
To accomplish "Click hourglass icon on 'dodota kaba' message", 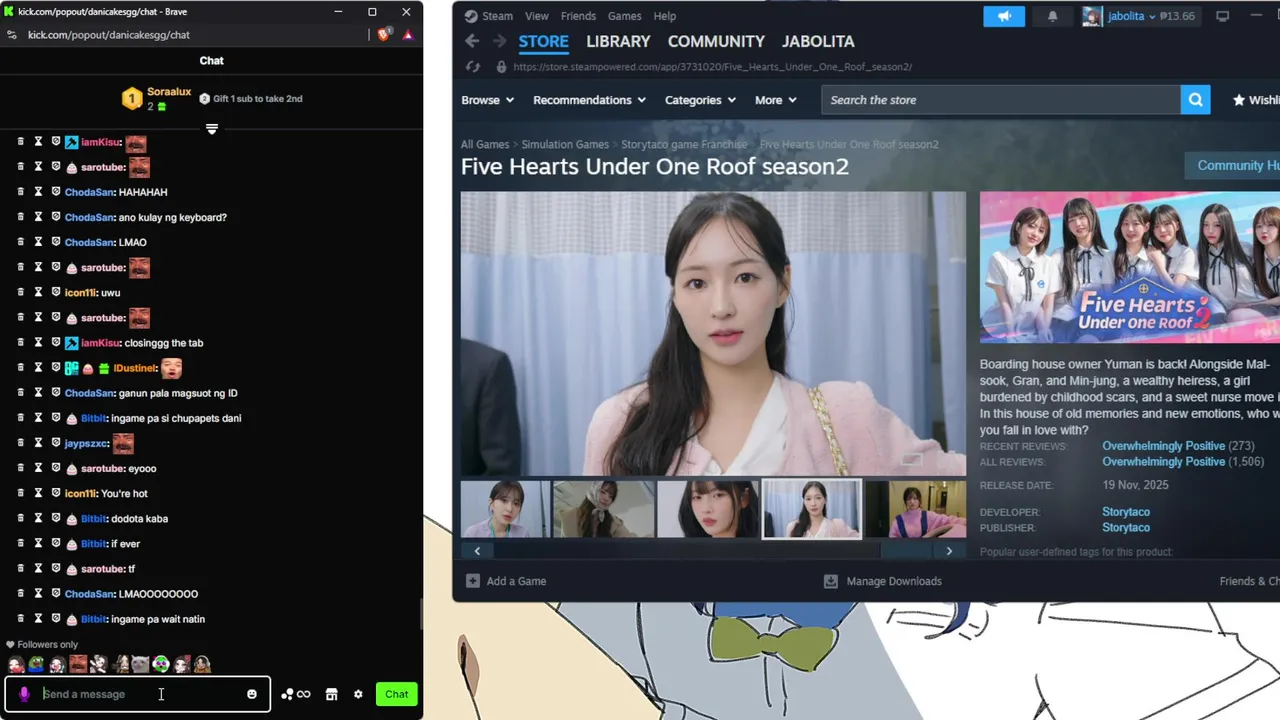I will point(38,518).
